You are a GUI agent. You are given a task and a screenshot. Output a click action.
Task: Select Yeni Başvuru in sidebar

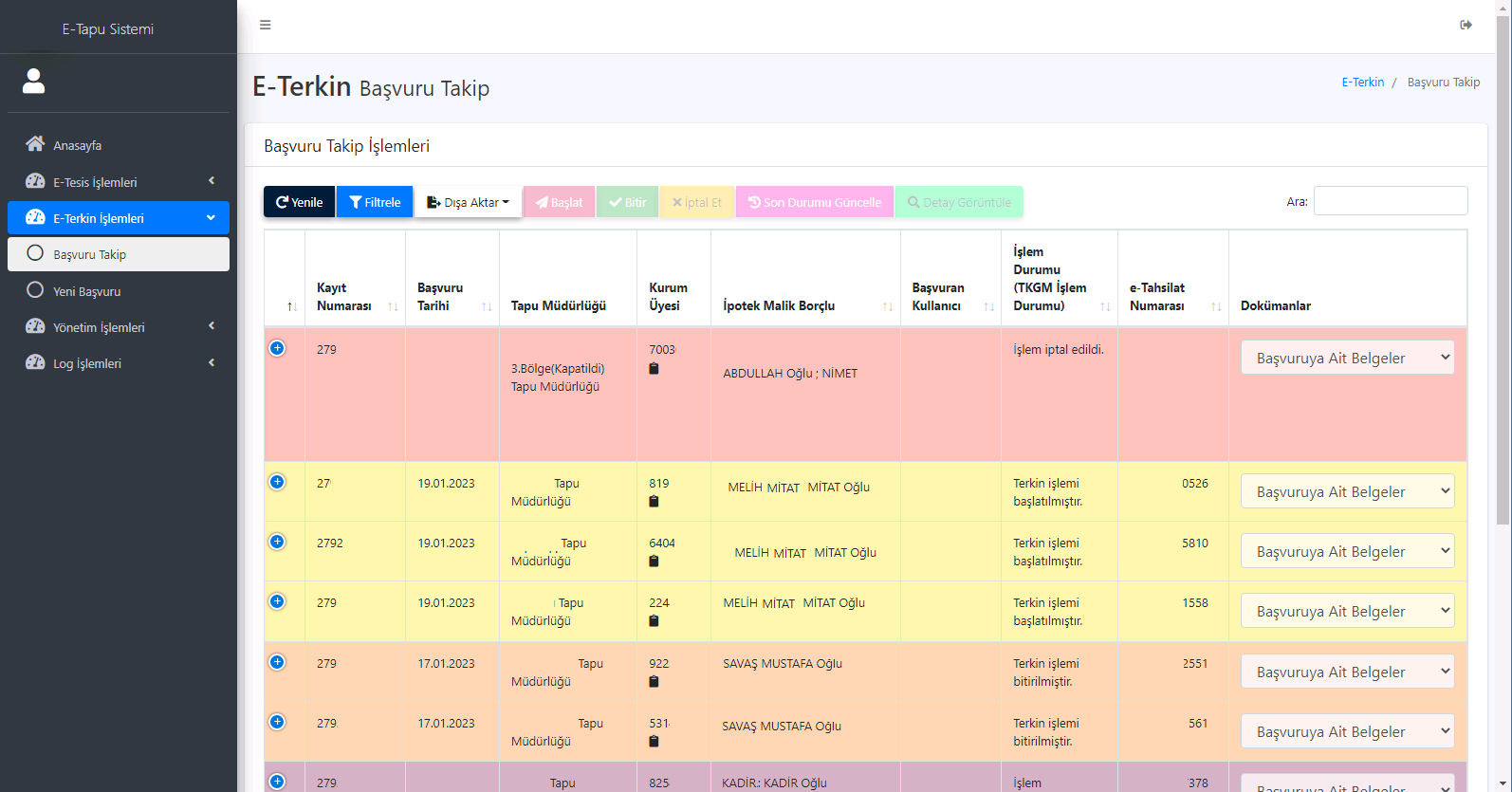86,291
